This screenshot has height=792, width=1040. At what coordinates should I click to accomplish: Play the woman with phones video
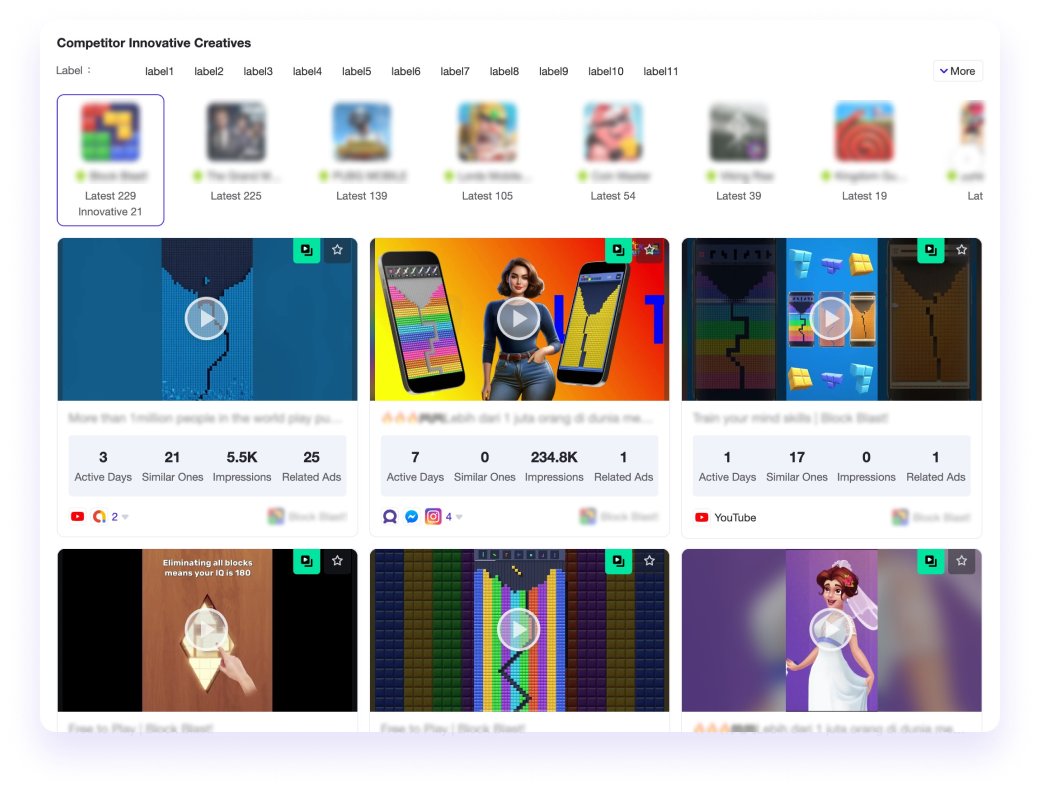518,319
